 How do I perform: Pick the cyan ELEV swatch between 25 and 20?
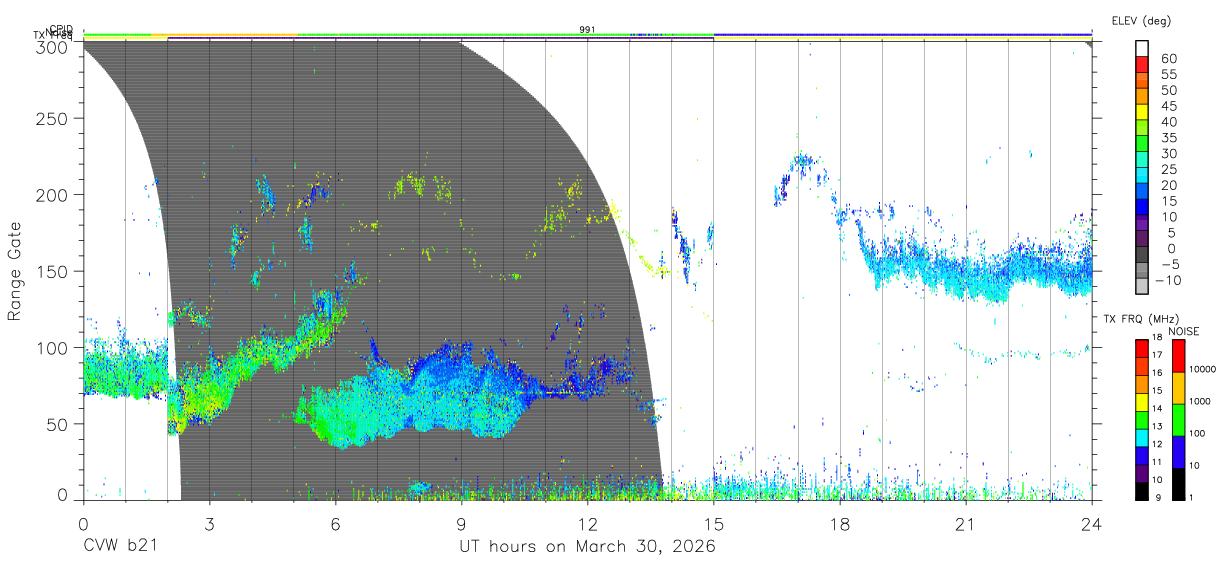tap(1142, 176)
